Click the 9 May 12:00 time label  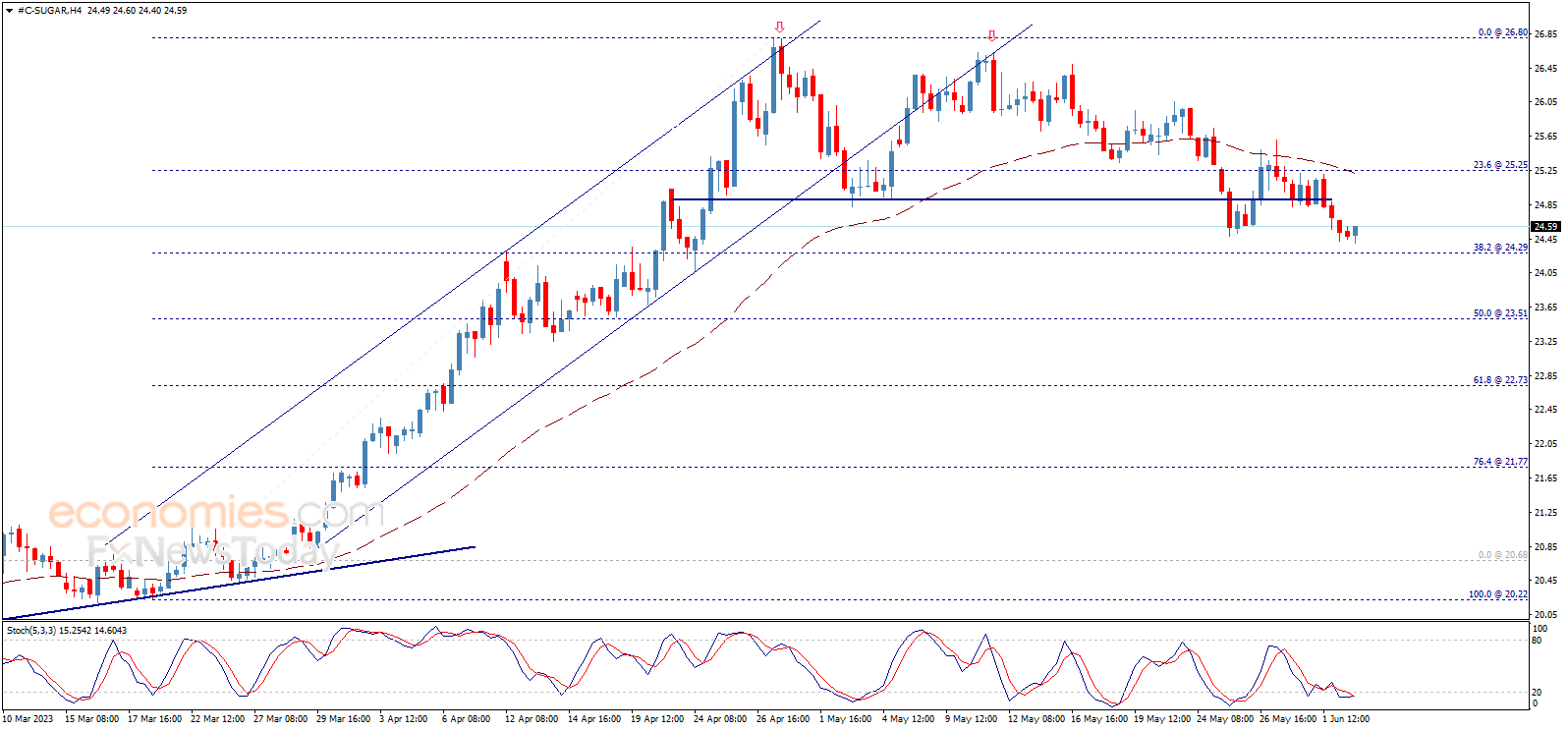click(971, 719)
